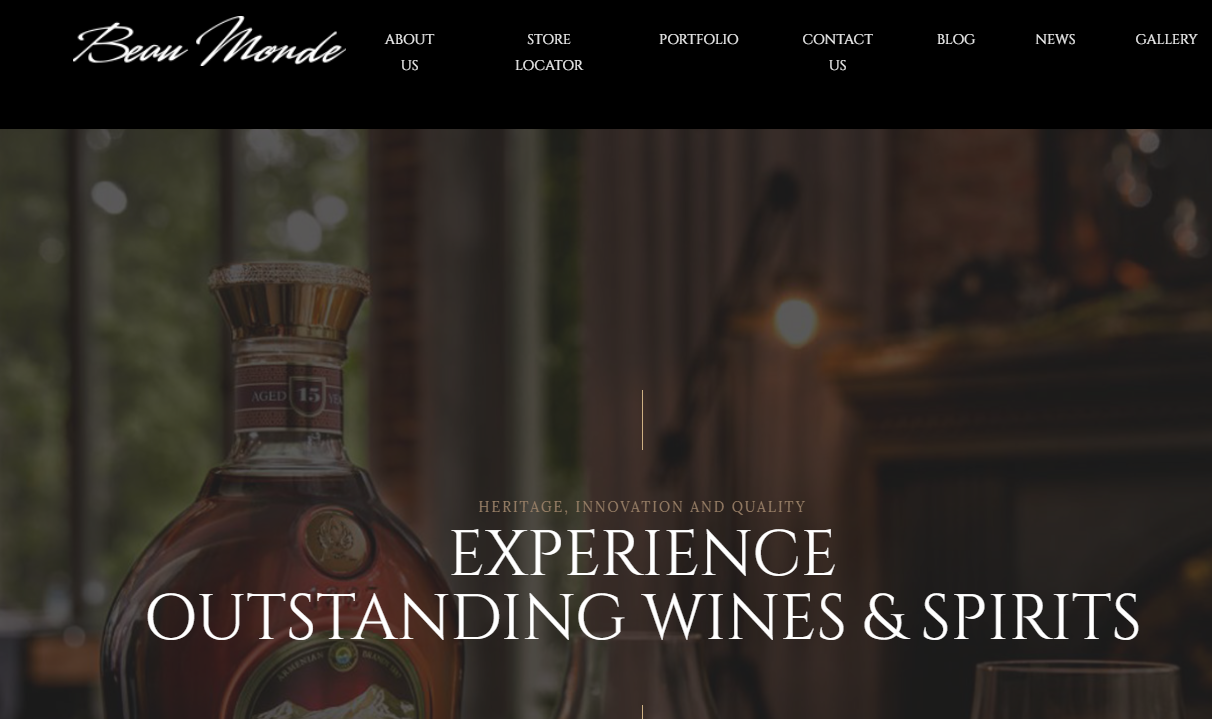Open the Portfolio menu item

click(698, 39)
